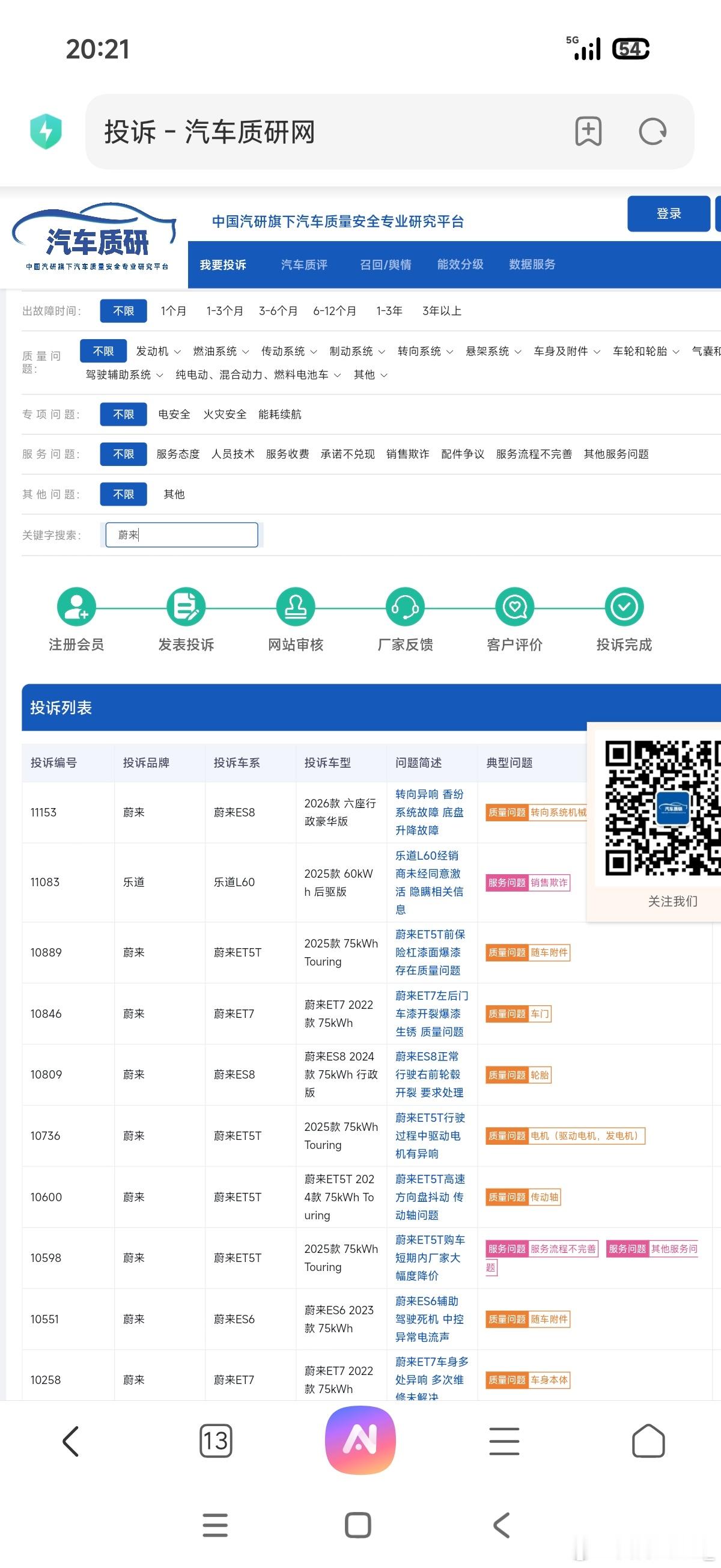Tap the green shield security icon
The height and width of the screenshot is (1568, 721).
pyautogui.click(x=46, y=131)
